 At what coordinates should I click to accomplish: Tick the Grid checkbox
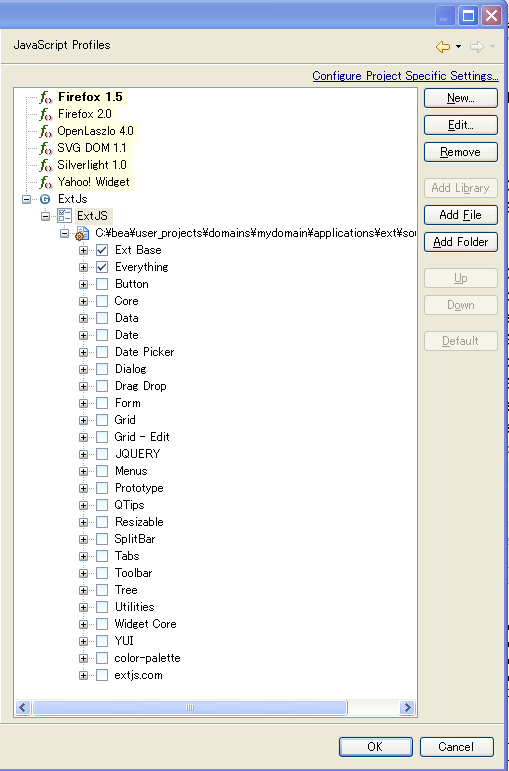(102, 420)
